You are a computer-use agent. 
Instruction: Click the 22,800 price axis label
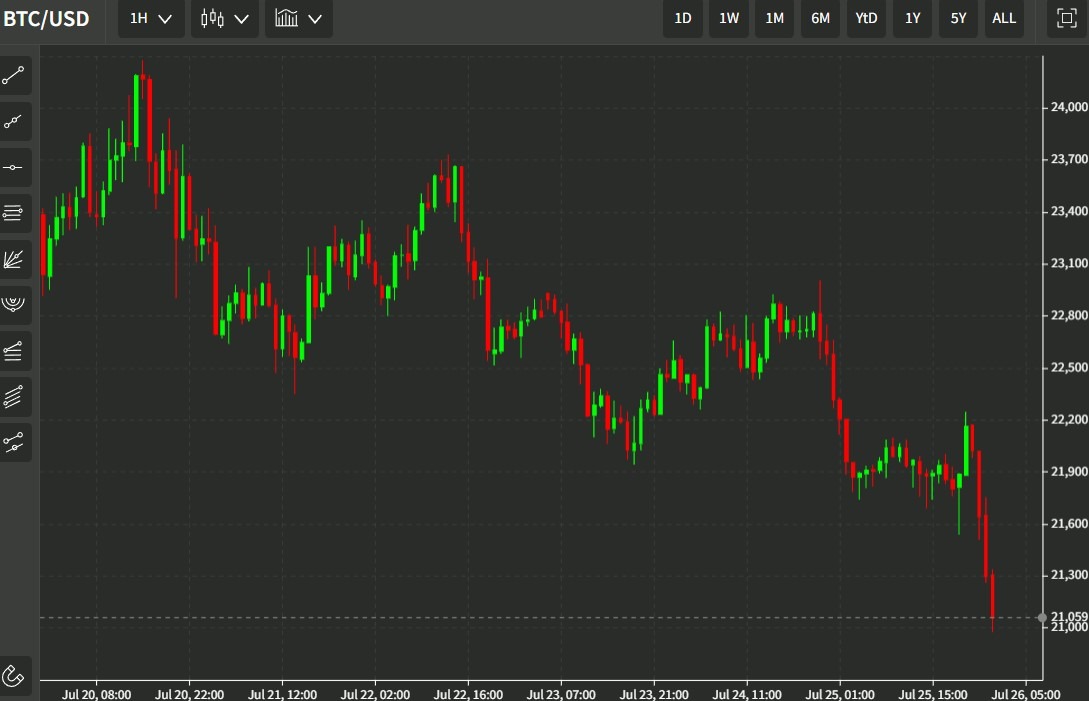[x=1069, y=315]
